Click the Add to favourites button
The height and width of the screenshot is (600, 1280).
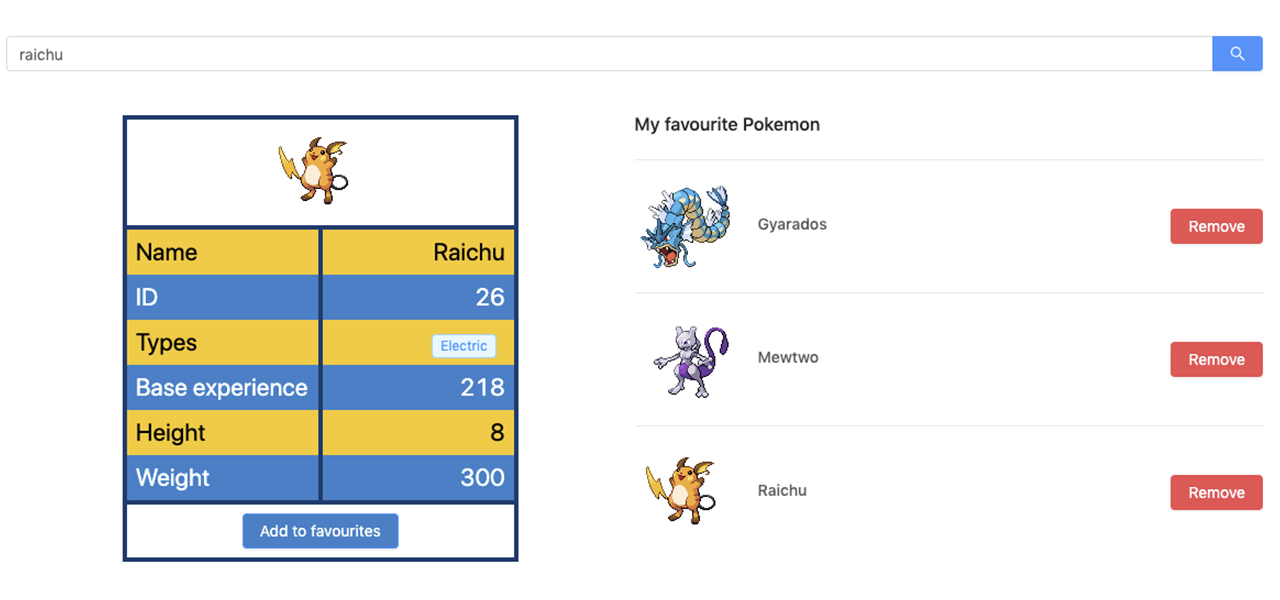(320, 531)
